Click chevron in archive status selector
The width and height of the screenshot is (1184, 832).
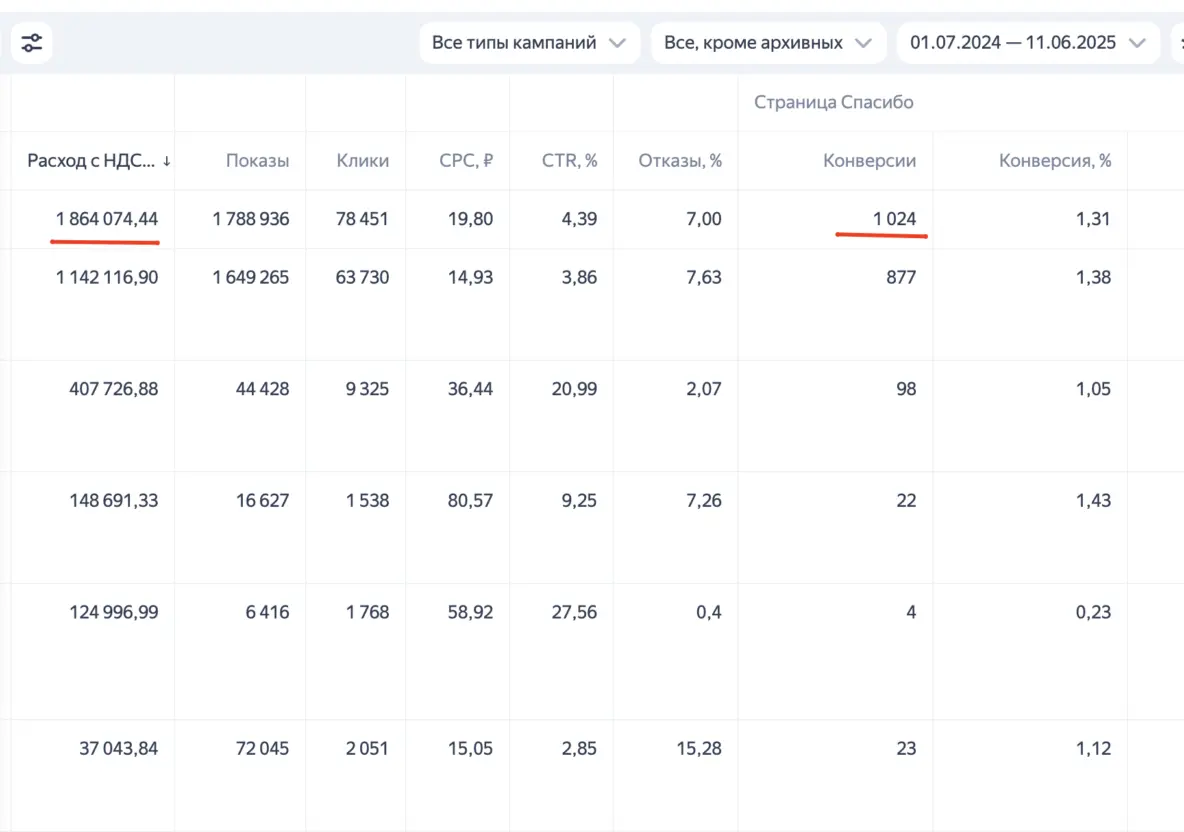[863, 43]
